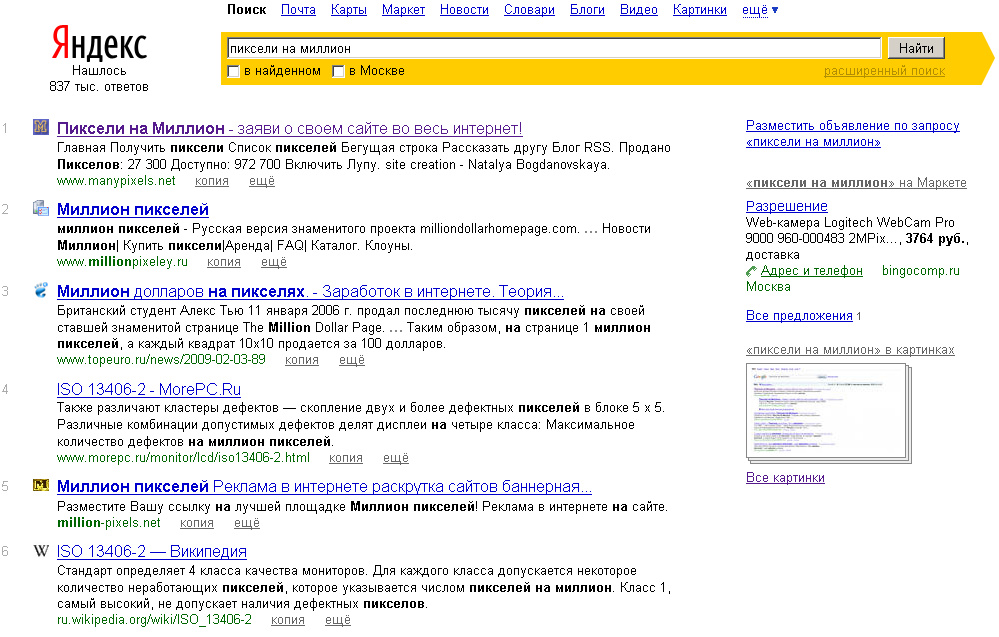Click the Wikipedia W favicon
The height and width of the screenshot is (637, 999).
tap(41, 550)
